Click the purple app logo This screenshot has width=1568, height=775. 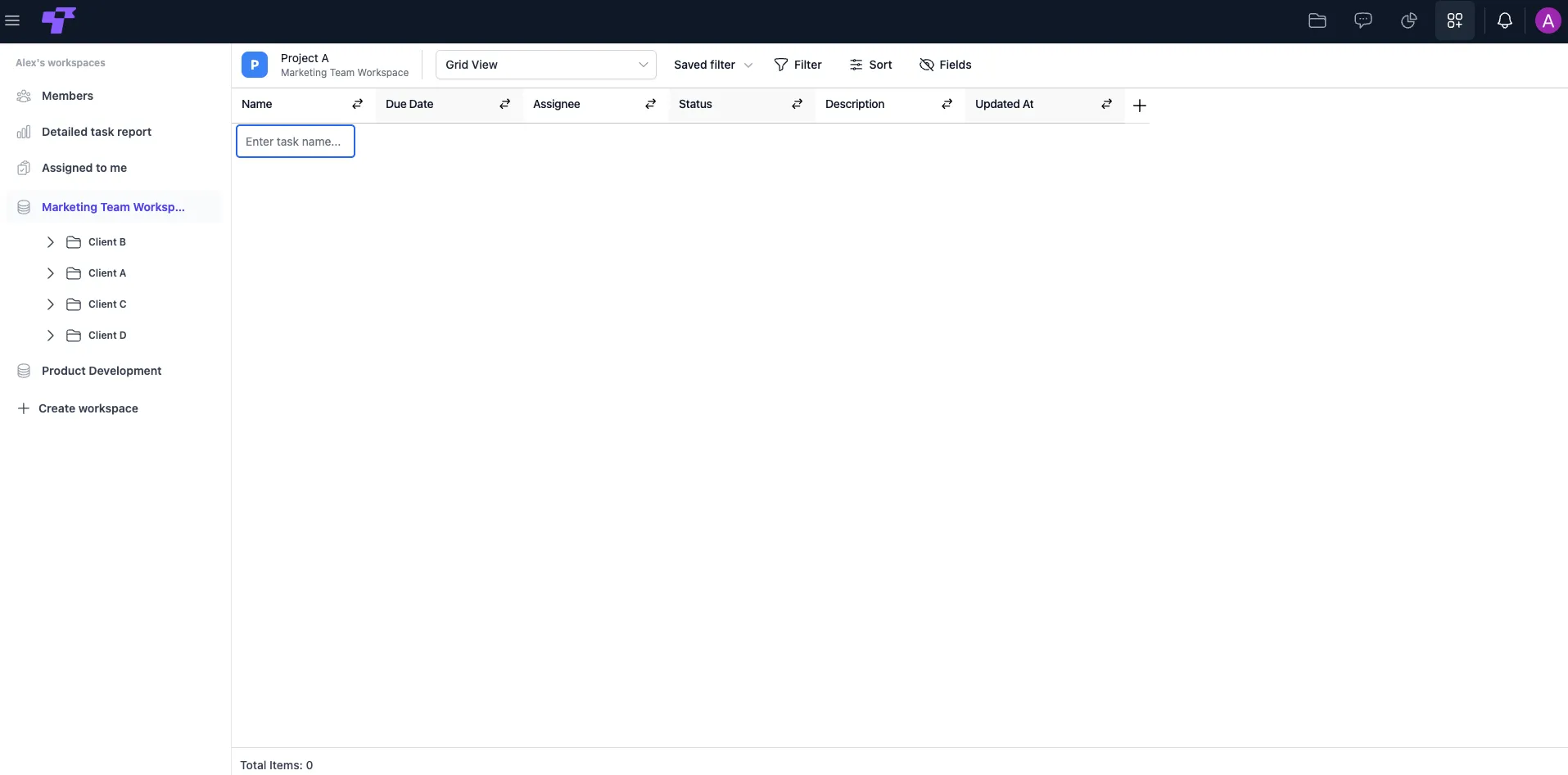(x=59, y=20)
